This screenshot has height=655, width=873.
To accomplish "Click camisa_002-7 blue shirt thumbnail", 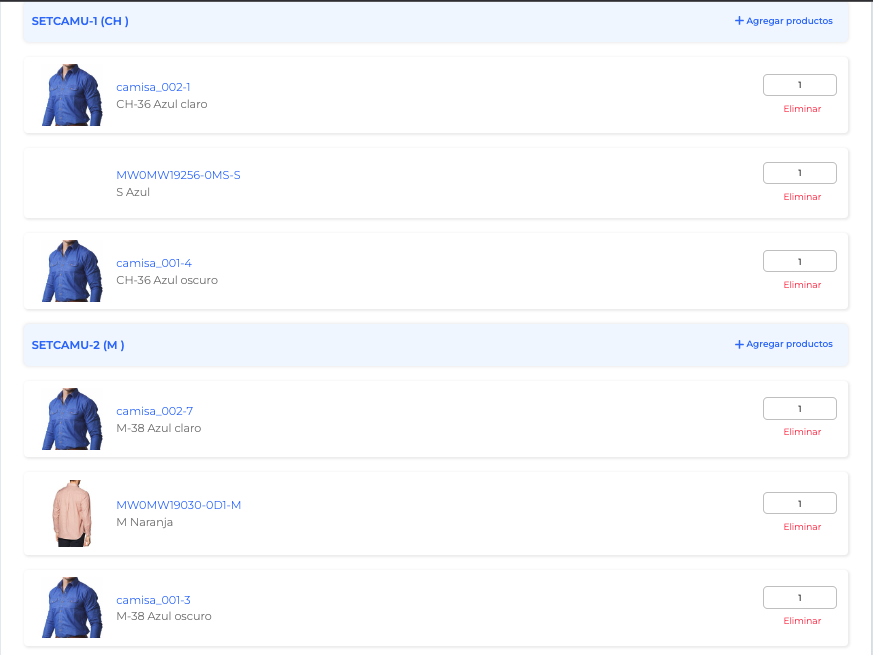I will coord(72,419).
